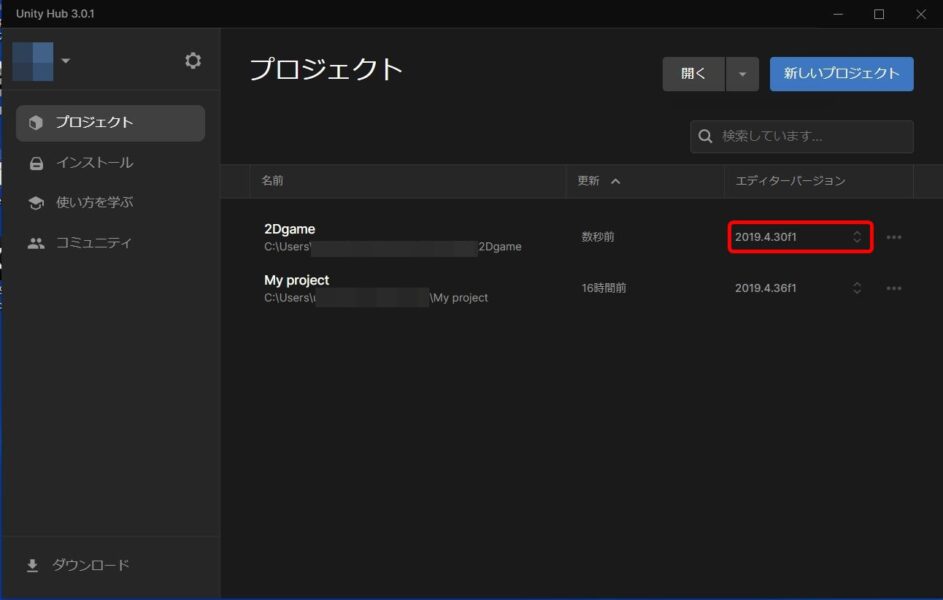Click the 数秒前 update time of 2Dgame
The image size is (943, 600).
[x=598, y=237]
